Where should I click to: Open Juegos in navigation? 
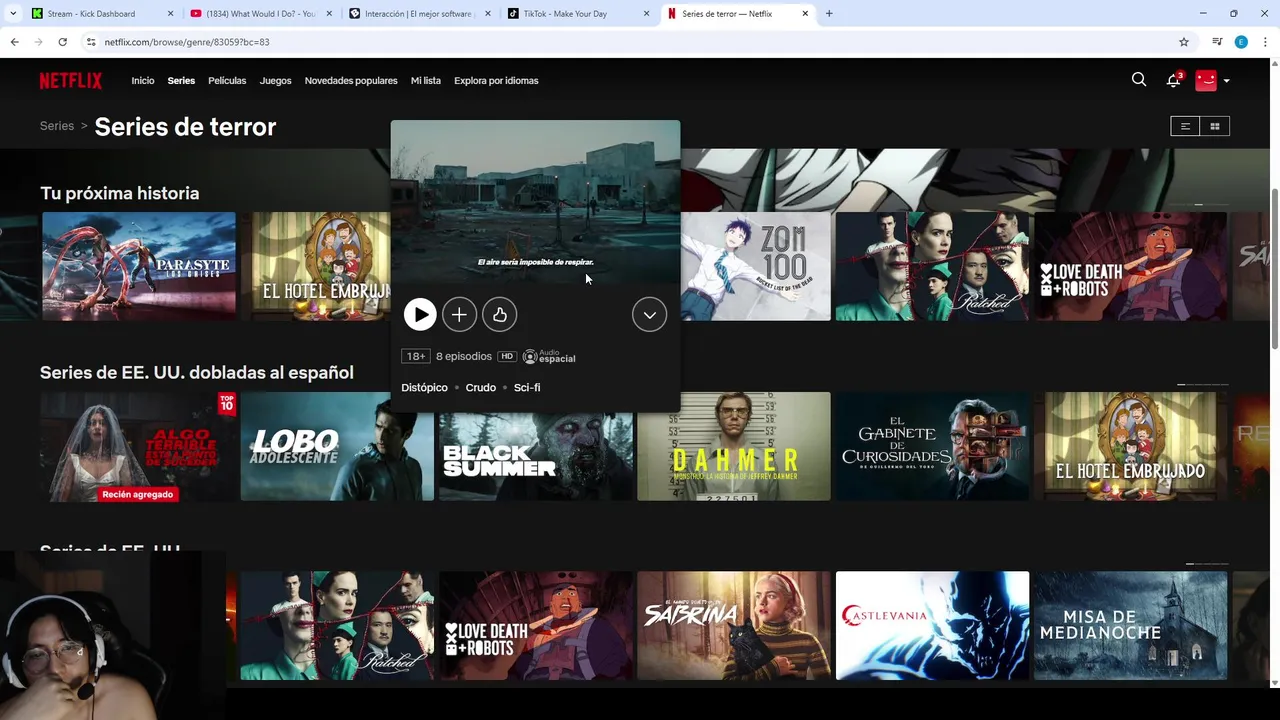(x=275, y=81)
